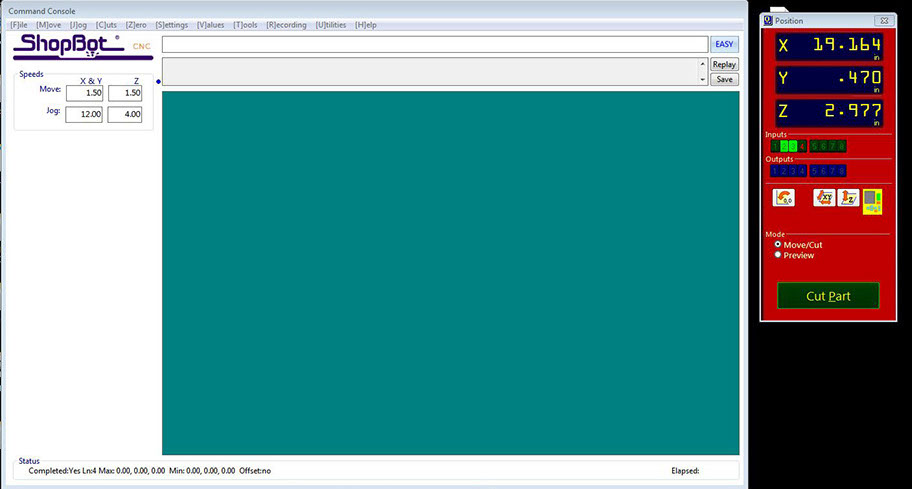Select Preview mode
912x489 pixels.
tap(778, 255)
